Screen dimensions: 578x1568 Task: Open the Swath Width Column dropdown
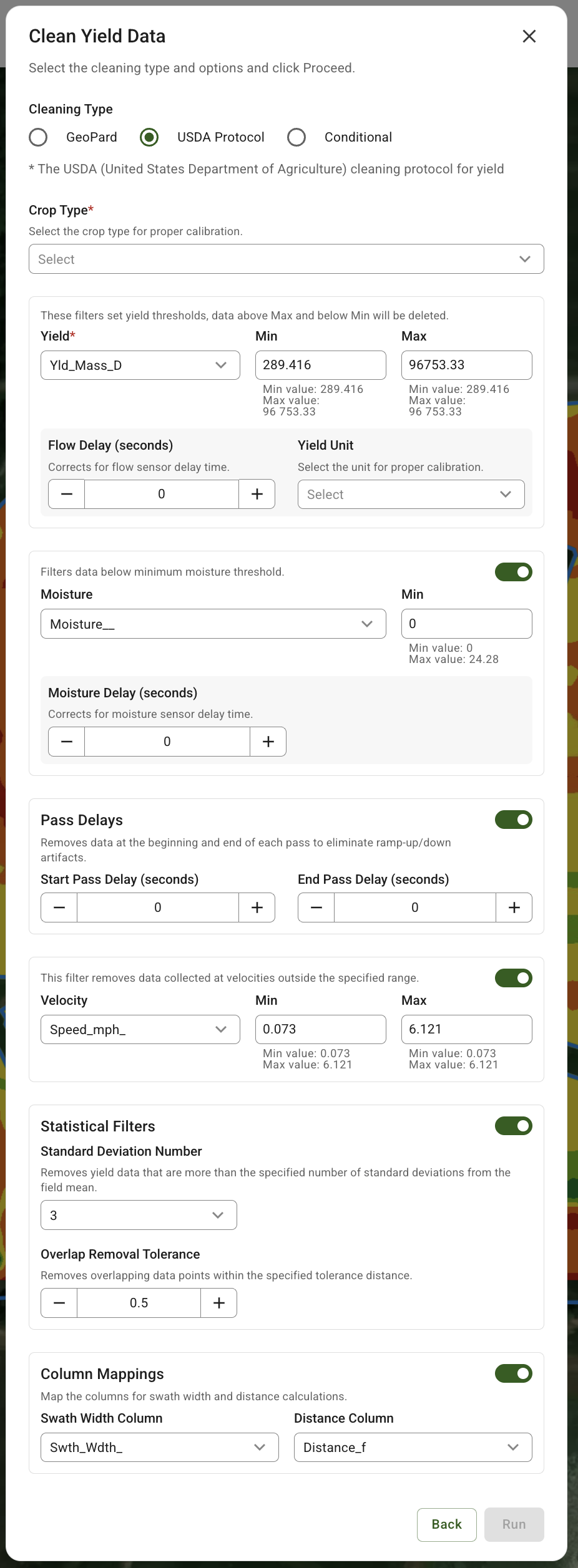(159, 1447)
